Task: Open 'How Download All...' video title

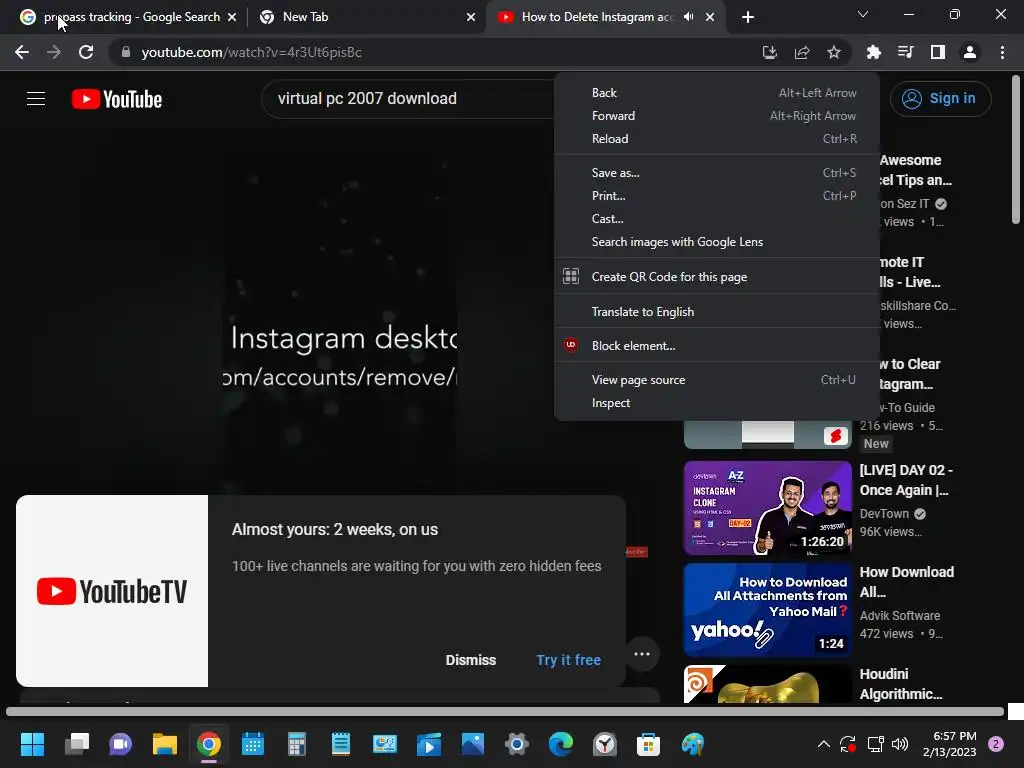Action: [x=906, y=582]
